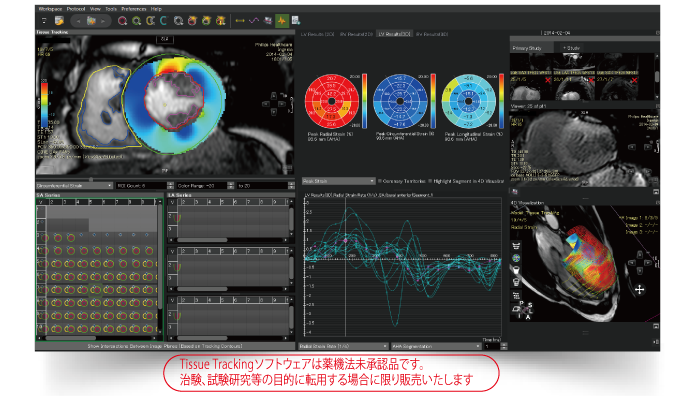Toggle the highlighted green tissue tracking icon

282,21
